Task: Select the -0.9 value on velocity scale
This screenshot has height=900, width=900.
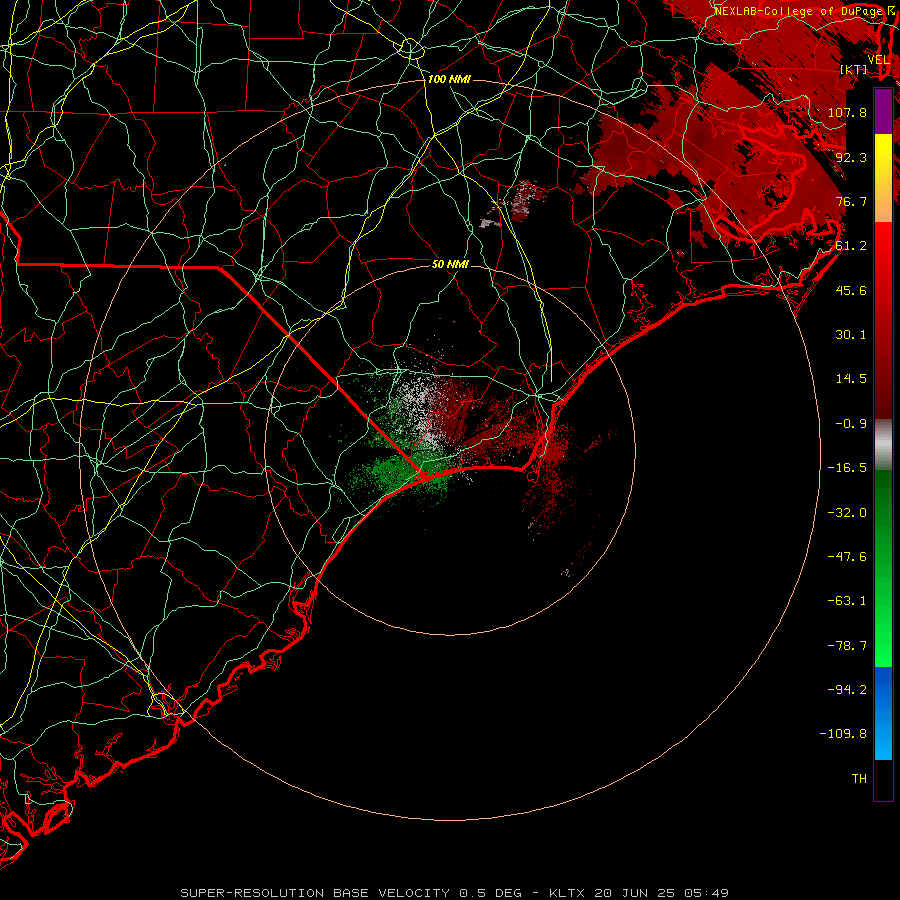Action: pos(851,424)
